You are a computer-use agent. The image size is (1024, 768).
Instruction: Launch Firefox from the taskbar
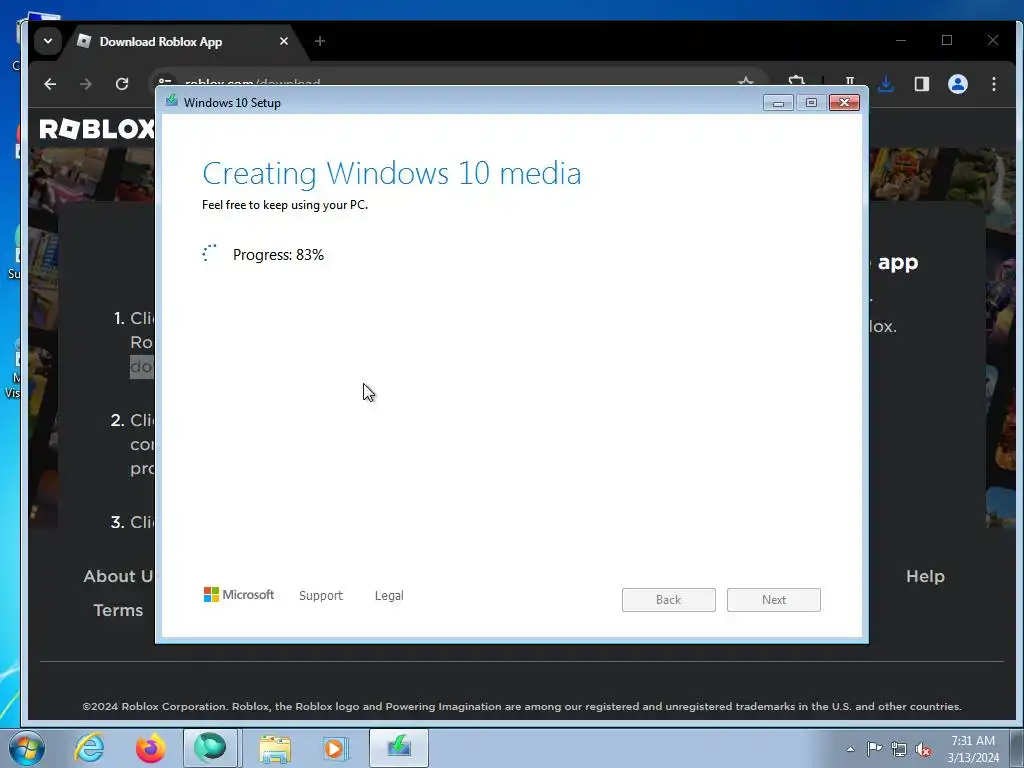click(x=150, y=748)
